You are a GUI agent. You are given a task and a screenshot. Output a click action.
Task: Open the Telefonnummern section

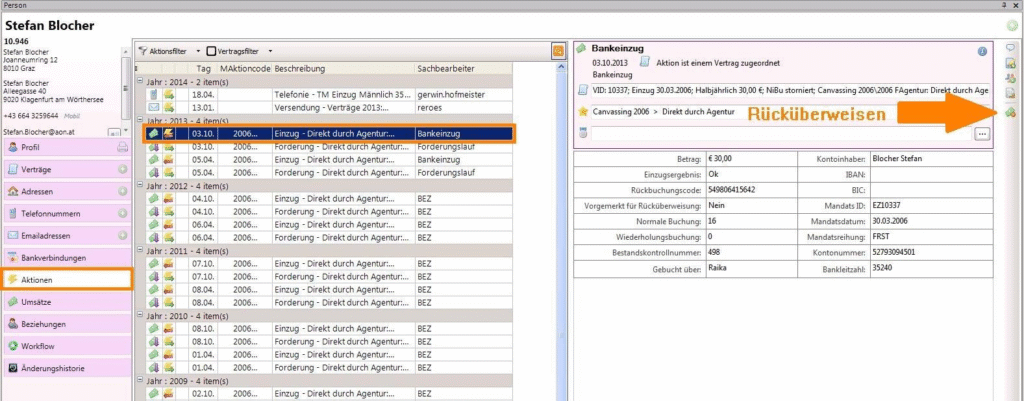click(x=67, y=214)
